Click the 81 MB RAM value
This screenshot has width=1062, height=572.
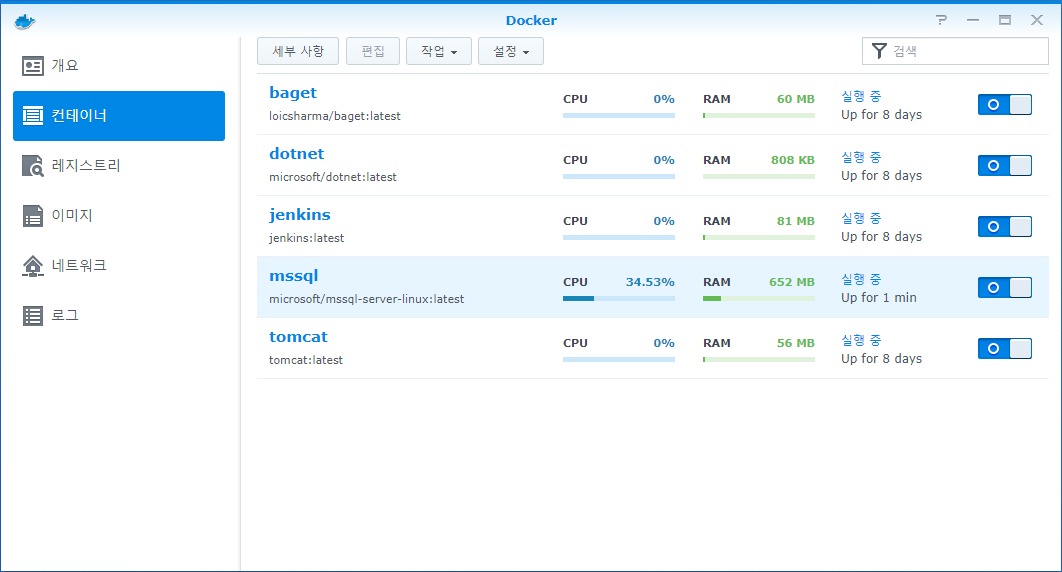[796, 221]
